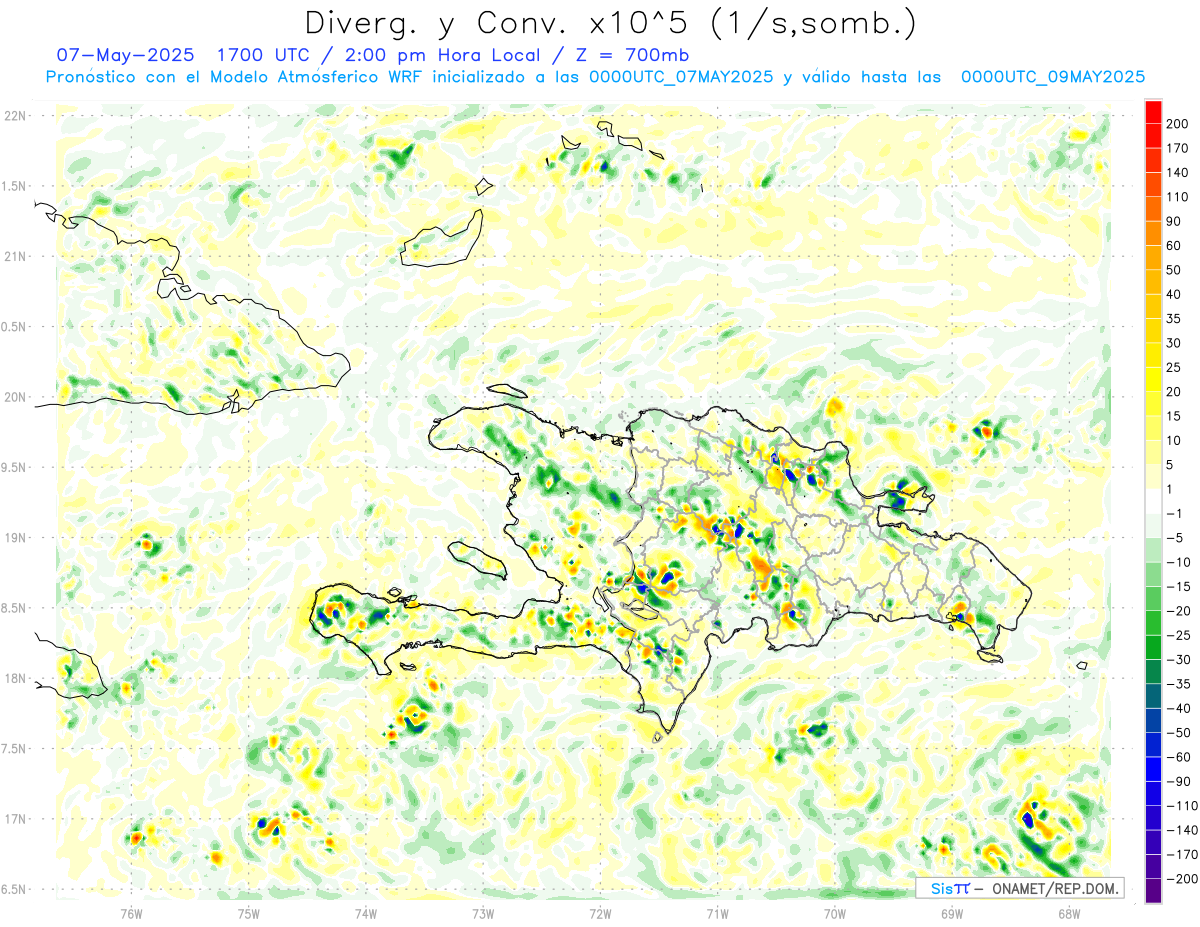Click the '74W' longitude label

[x=366, y=913]
